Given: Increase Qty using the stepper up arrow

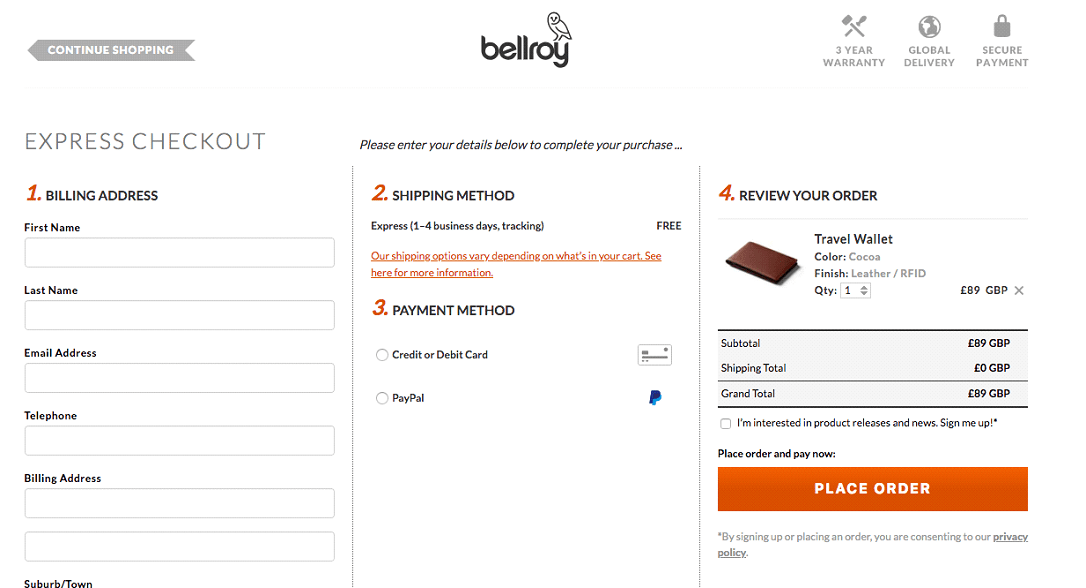Looking at the screenshot, I should pos(864,287).
